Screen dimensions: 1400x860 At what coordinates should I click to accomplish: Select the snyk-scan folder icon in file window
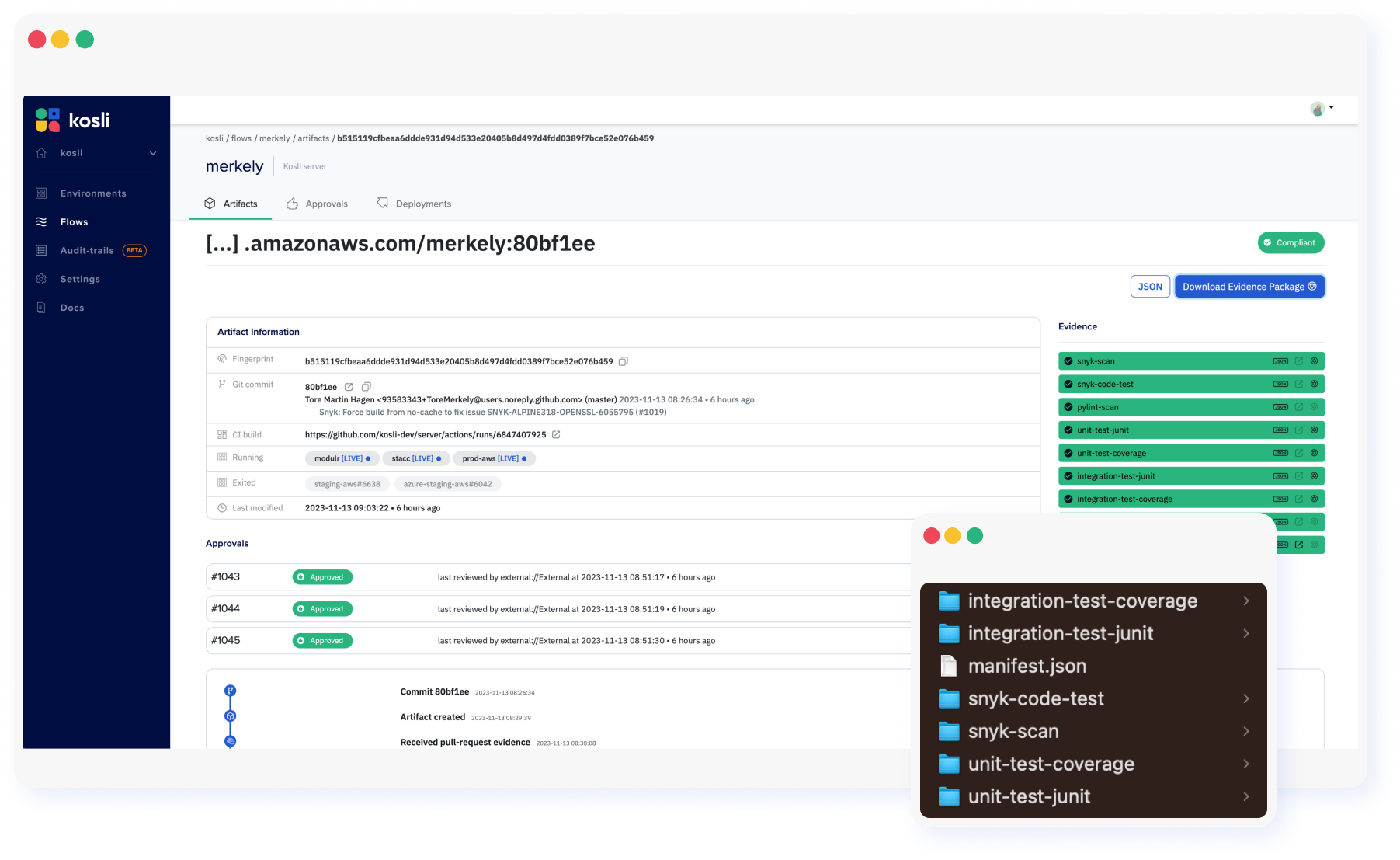(949, 731)
